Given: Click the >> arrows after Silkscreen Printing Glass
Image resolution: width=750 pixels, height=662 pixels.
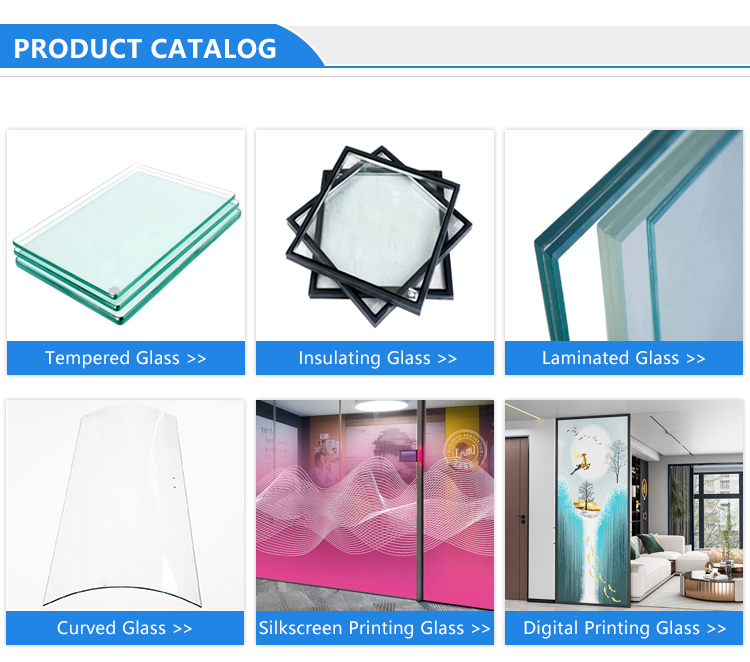Looking at the screenshot, I should [481, 629].
